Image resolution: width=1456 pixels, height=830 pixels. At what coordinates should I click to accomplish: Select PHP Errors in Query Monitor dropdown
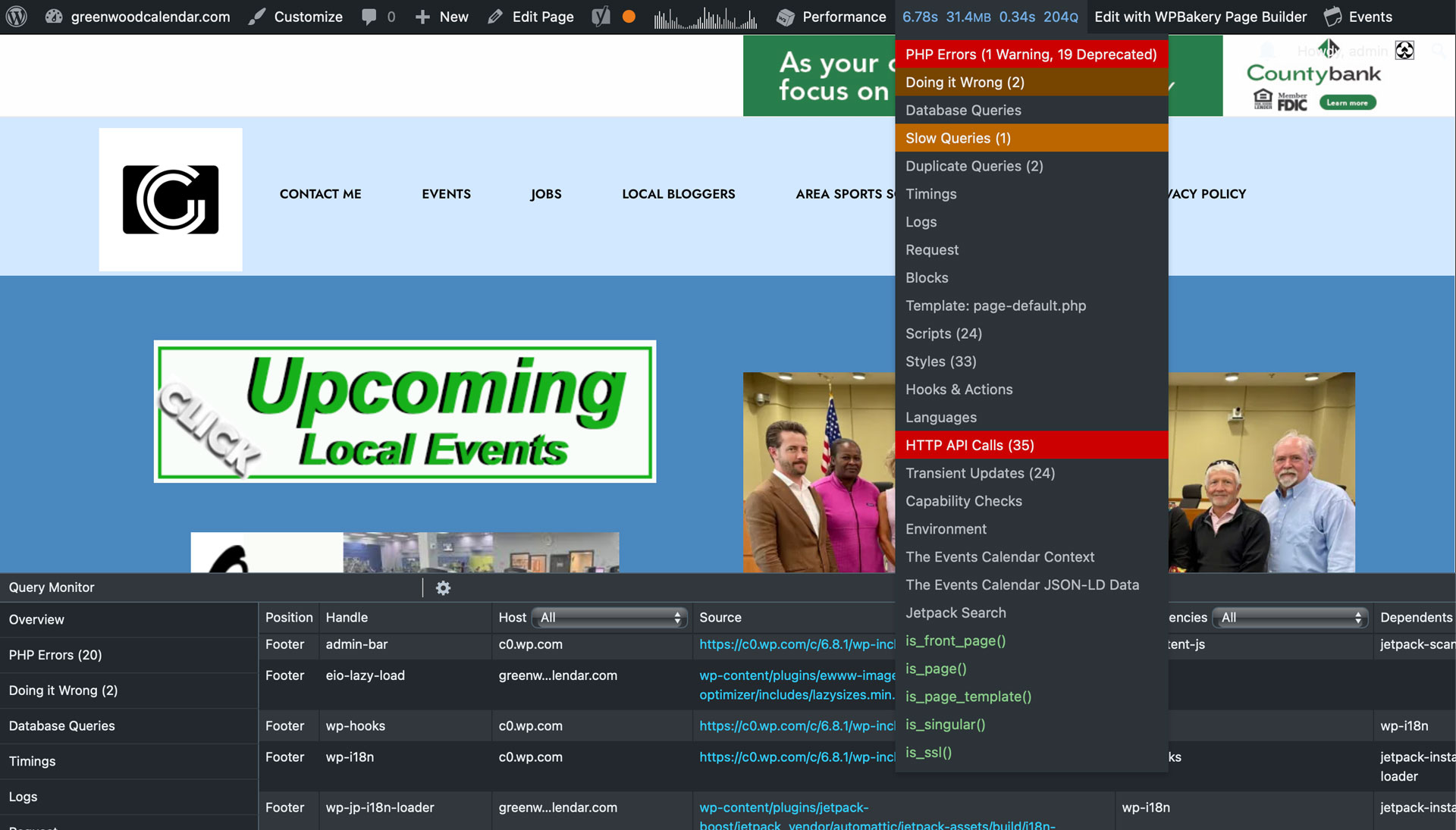[x=1031, y=55]
